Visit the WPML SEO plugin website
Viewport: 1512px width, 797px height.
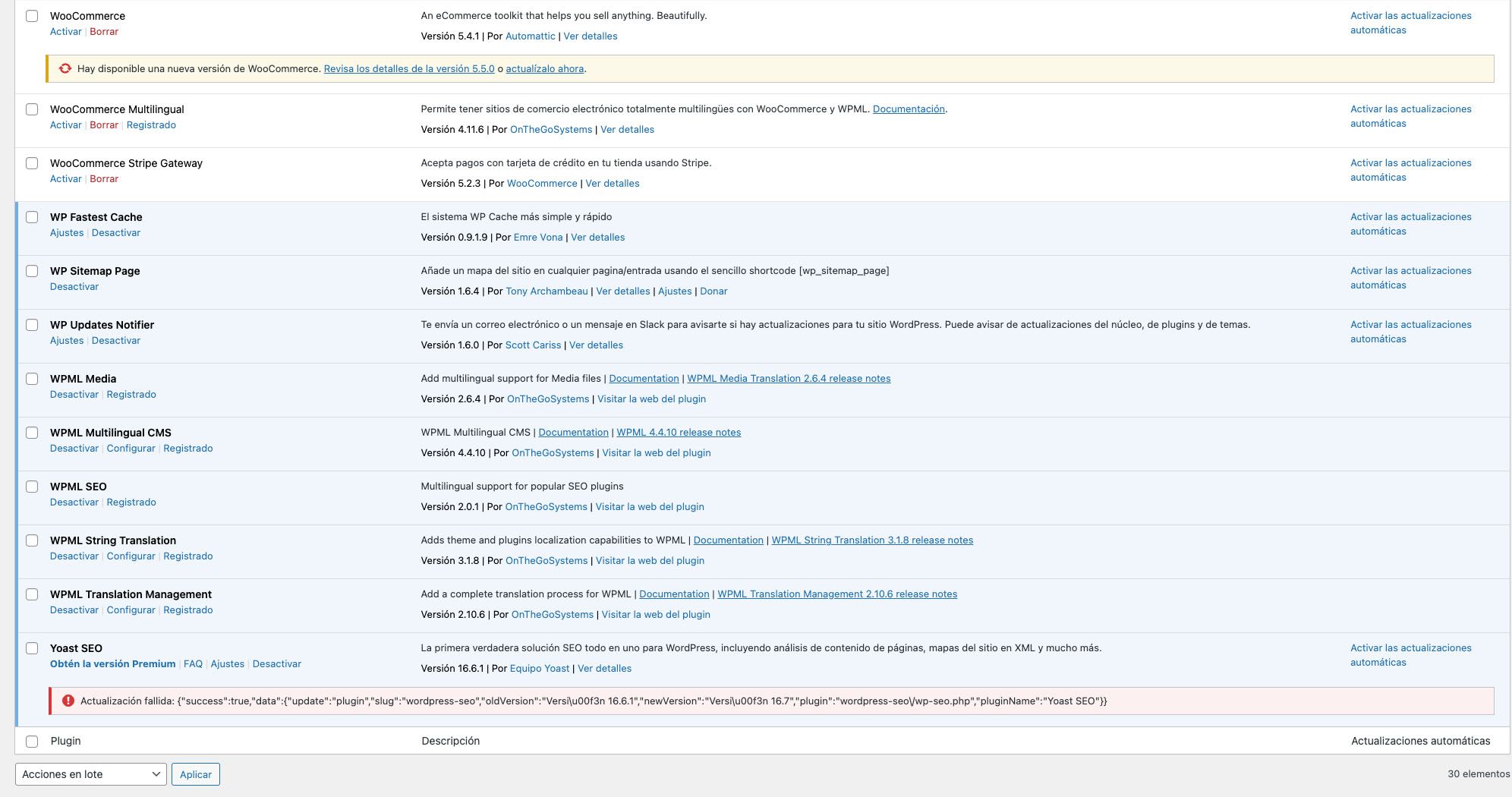650,506
